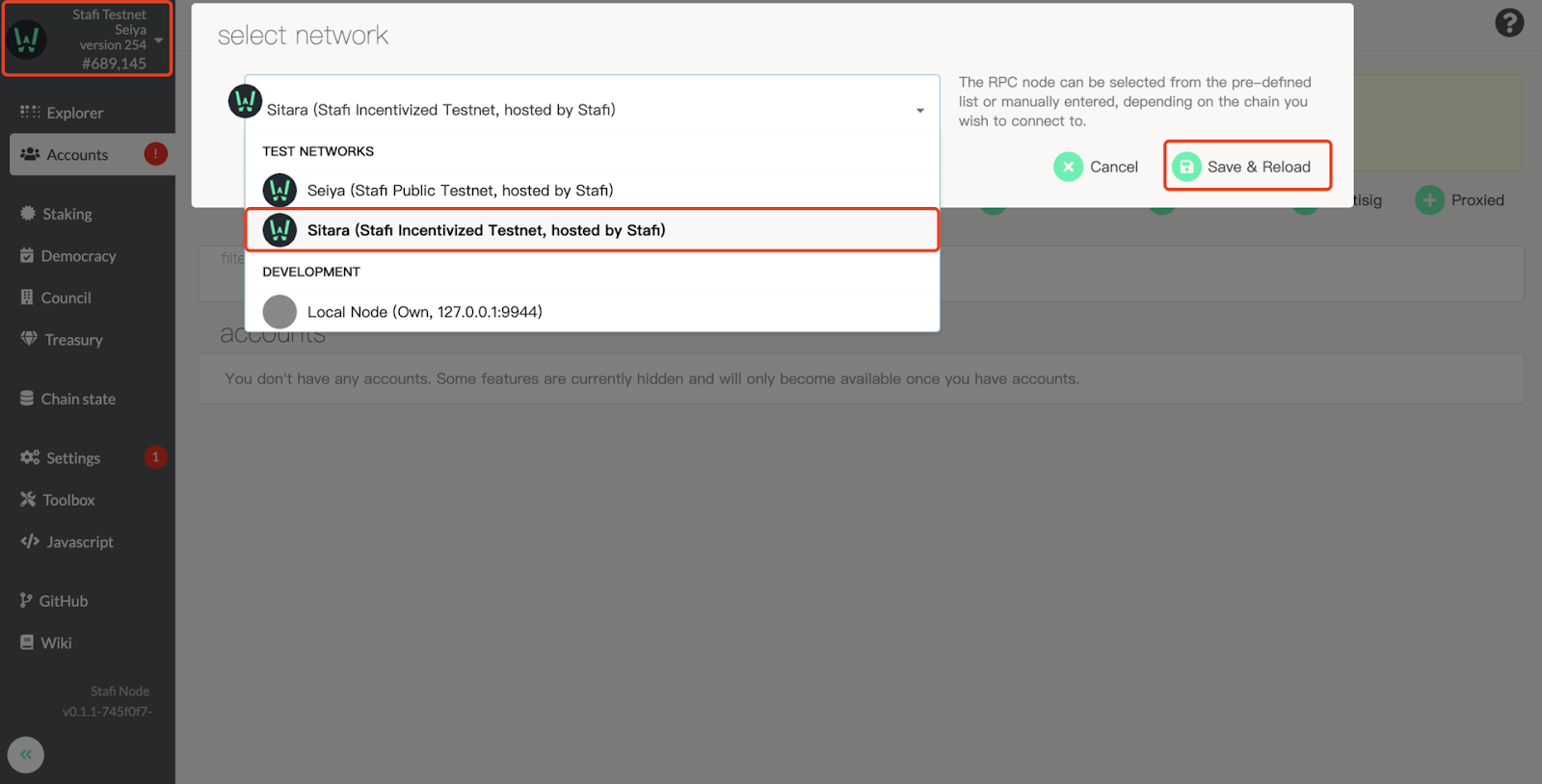Image resolution: width=1542 pixels, height=784 pixels.
Task: Click the Stafi Testnet Seiya chain info block
Action: (x=88, y=39)
